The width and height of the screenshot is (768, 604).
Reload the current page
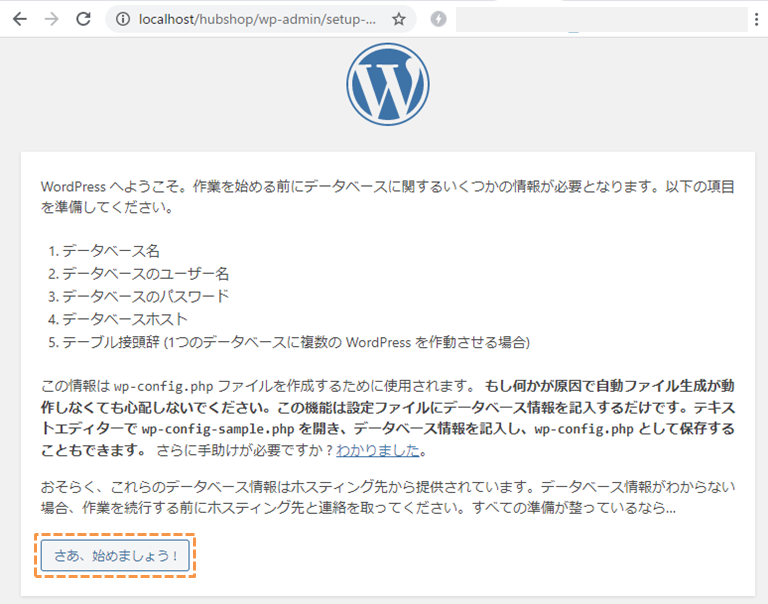point(83,19)
